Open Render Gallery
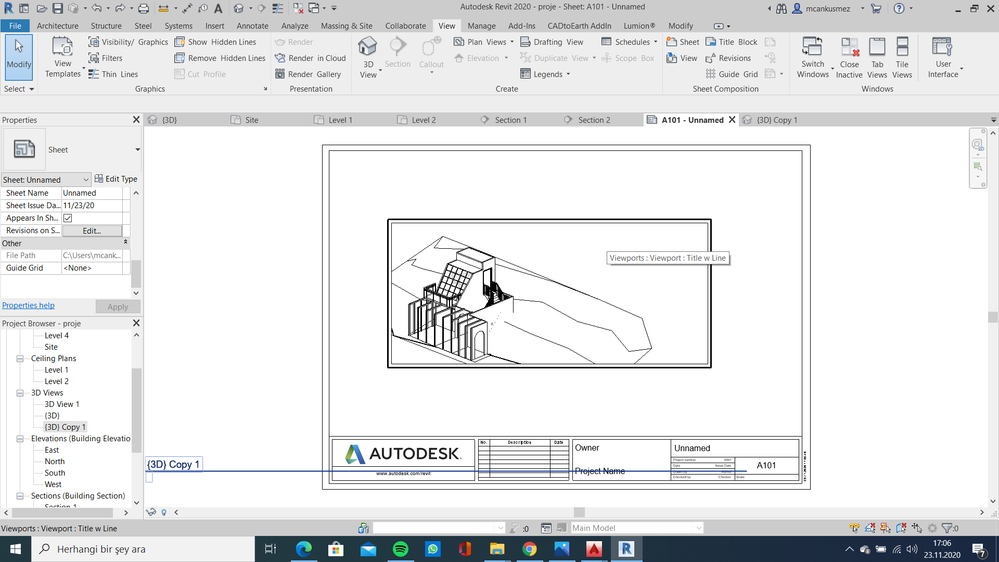The height and width of the screenshot is (562, 999). [308, 74]
